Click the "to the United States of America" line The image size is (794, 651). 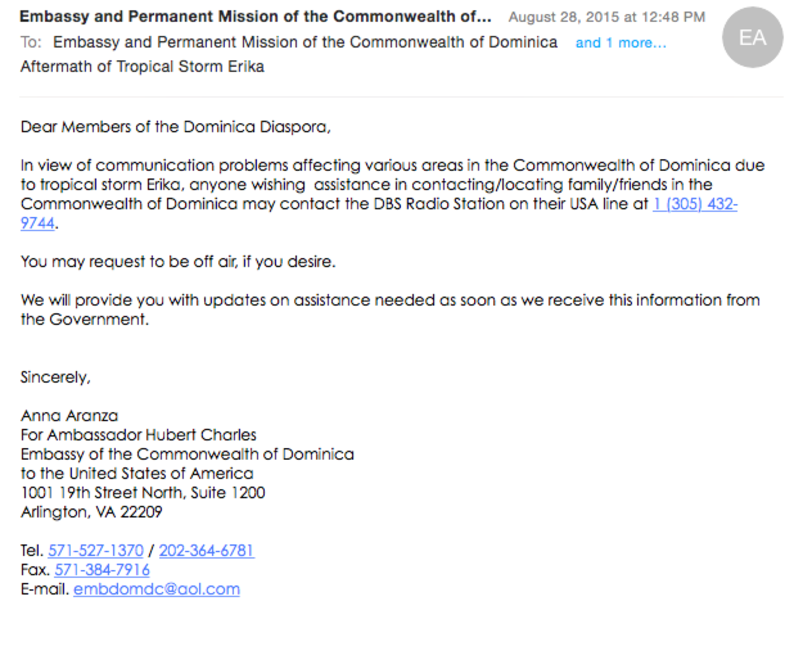pos(137,473)
